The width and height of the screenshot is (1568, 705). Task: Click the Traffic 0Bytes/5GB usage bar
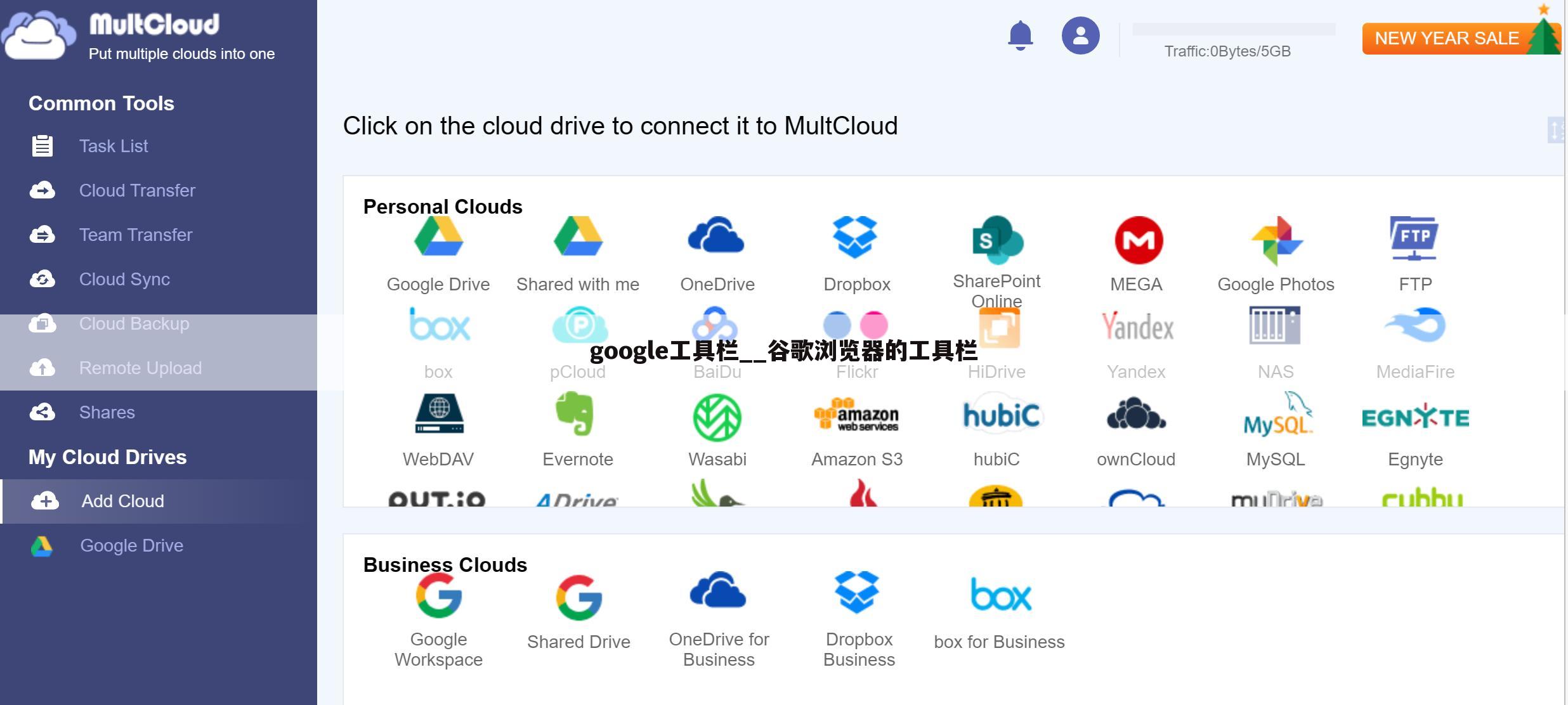pyautogui.click(x=1234, y=29)
